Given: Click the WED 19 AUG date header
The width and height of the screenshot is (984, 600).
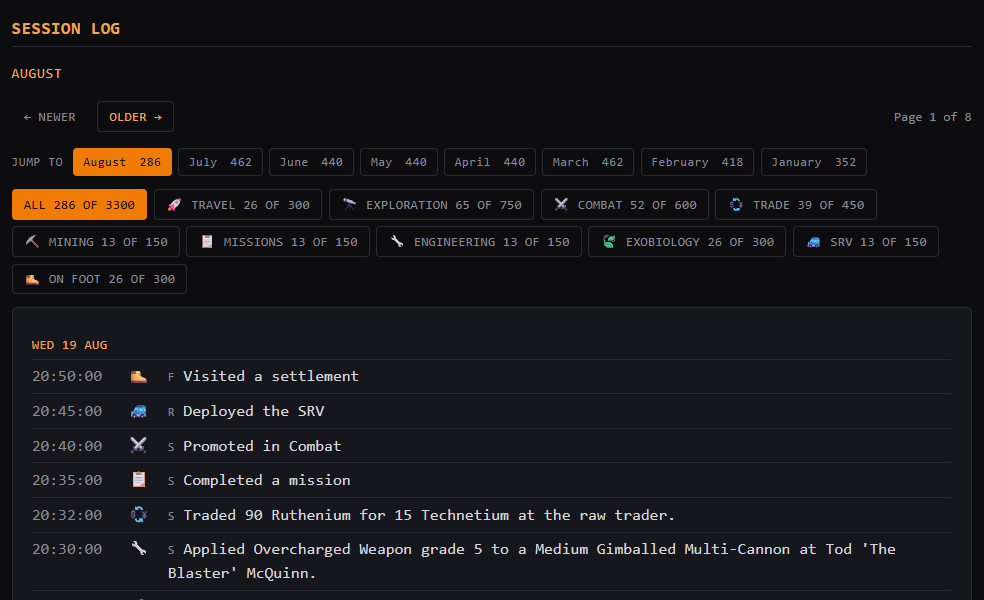Looking at the screenshot, I should point(70,345).
